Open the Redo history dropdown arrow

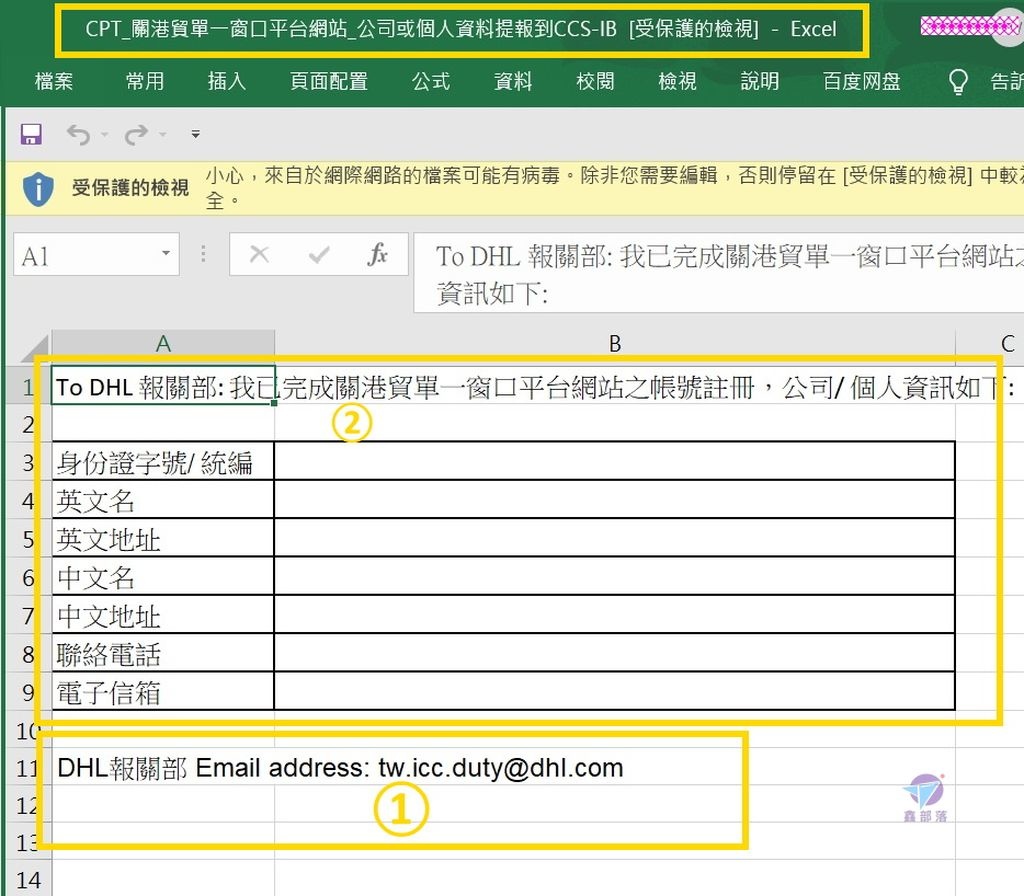(x=163, y=135)
